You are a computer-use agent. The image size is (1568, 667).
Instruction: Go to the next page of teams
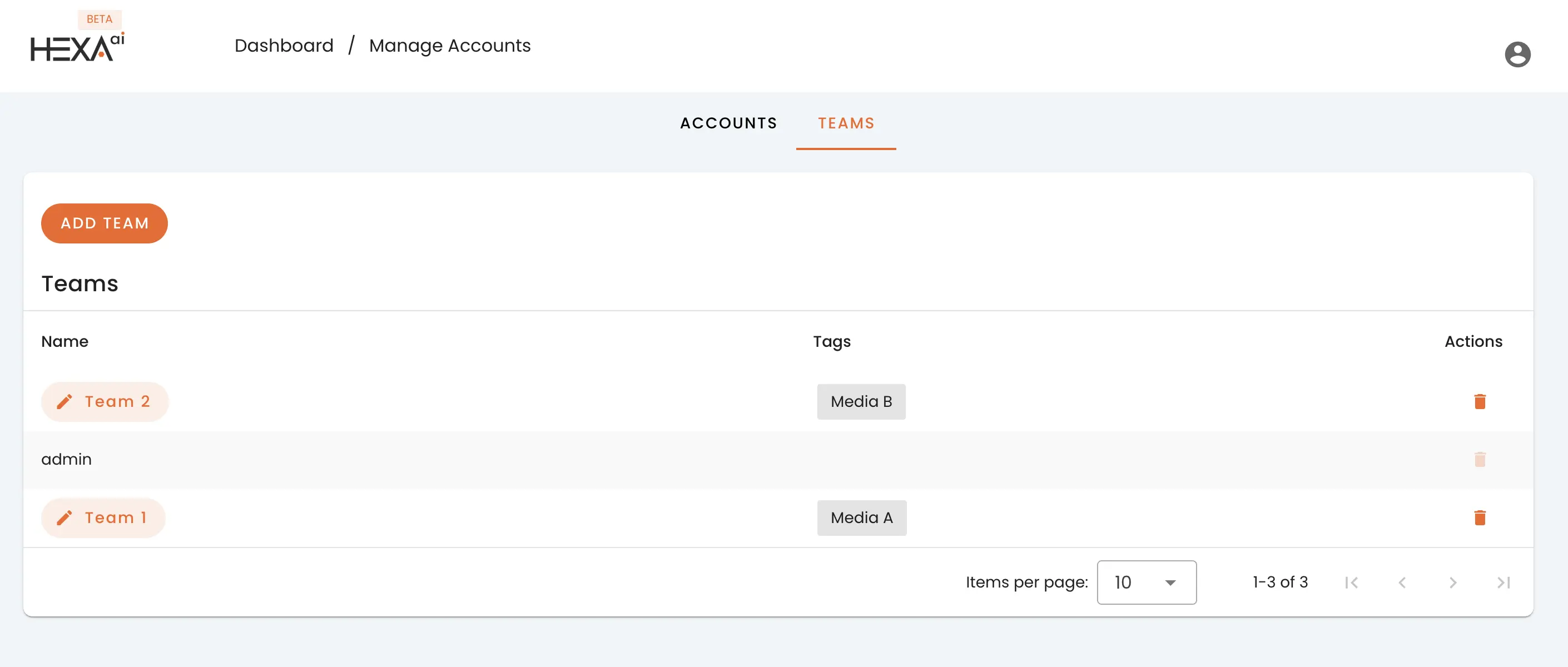[1453, 583]
